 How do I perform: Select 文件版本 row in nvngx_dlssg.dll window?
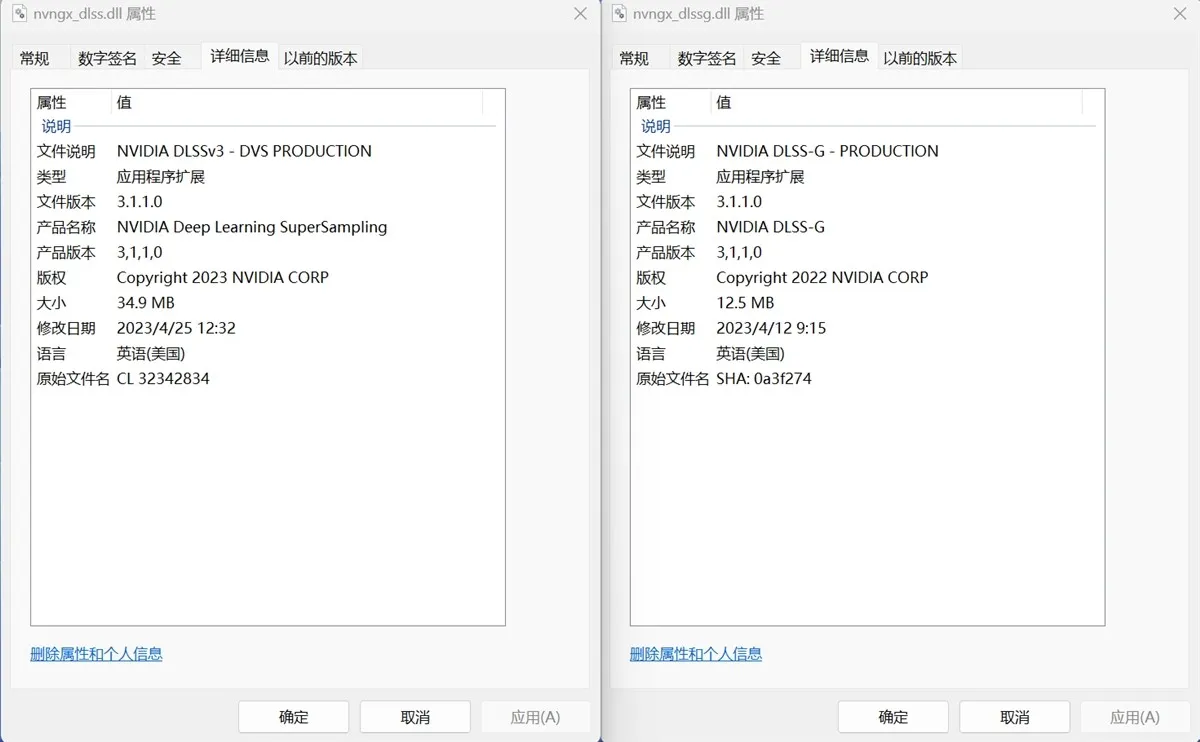[x=866, y=202]
